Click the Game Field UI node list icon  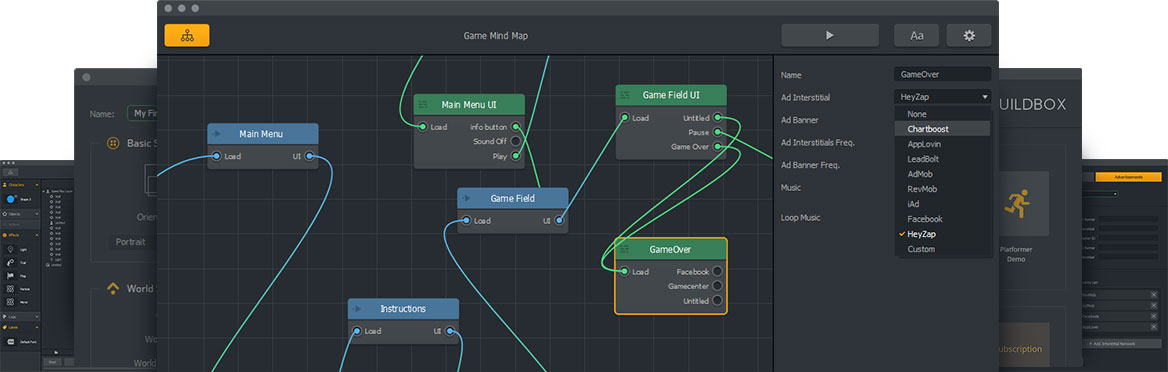[626, 95]
